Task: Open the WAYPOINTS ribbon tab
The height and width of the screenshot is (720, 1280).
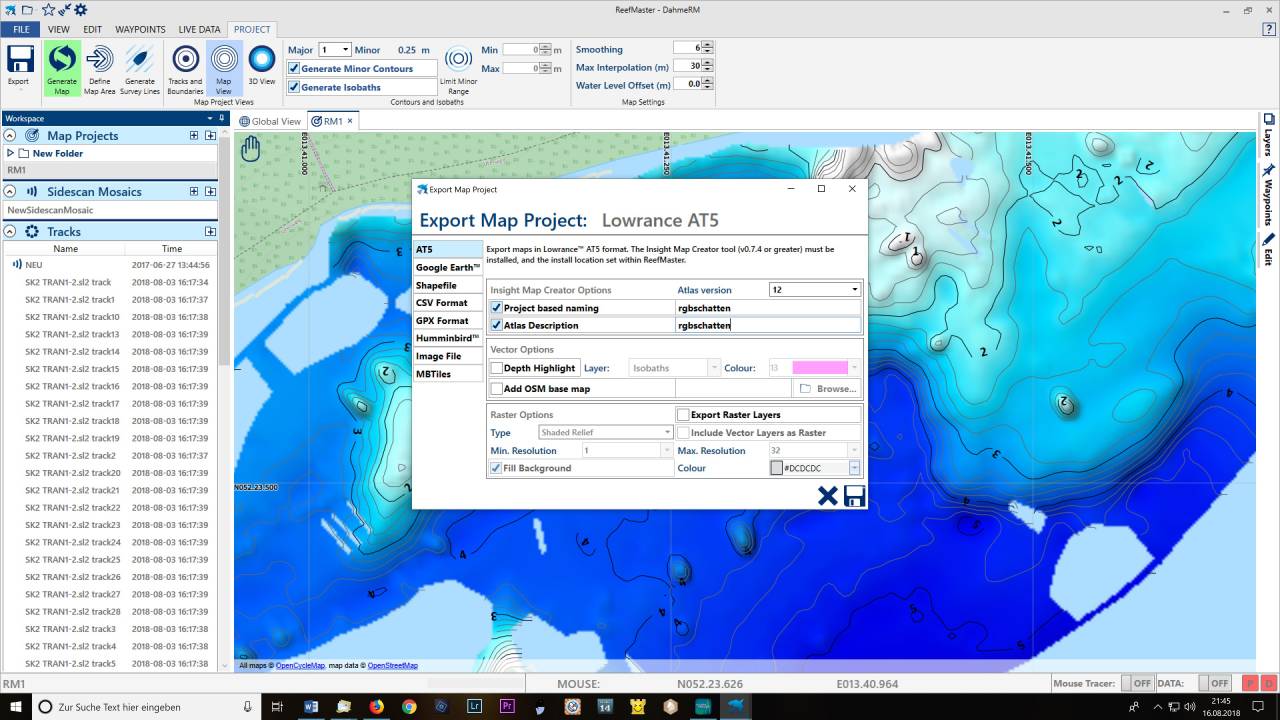Action: pyautogui.click(x=140, y=30)
